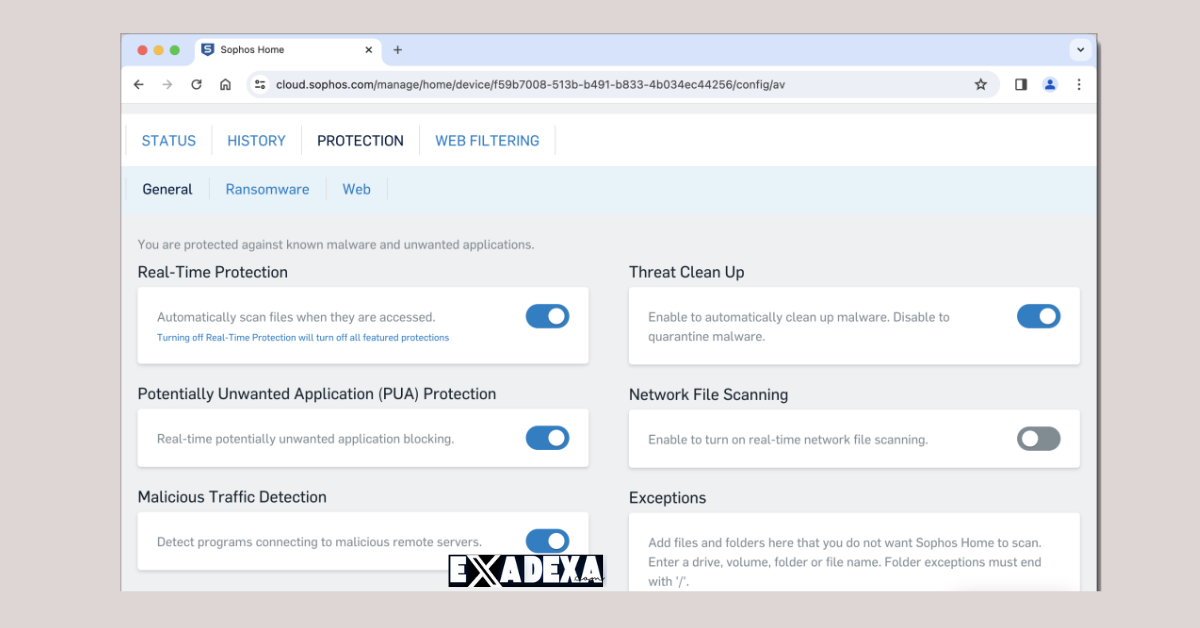Click the browser back arrow
The width and height of the screenshot is (1200, 628).
click(138, 84)
